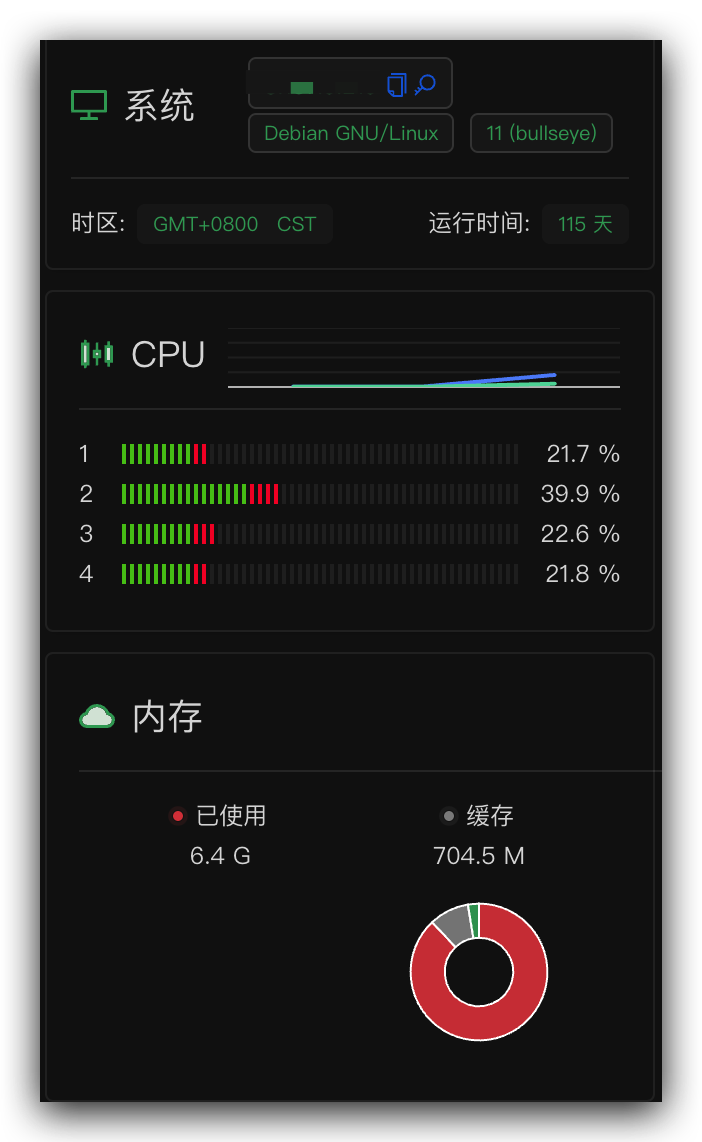Click CPU core 4 usage bar
The width and height of the screenshot is (702, 1142).
pos(320,574)
